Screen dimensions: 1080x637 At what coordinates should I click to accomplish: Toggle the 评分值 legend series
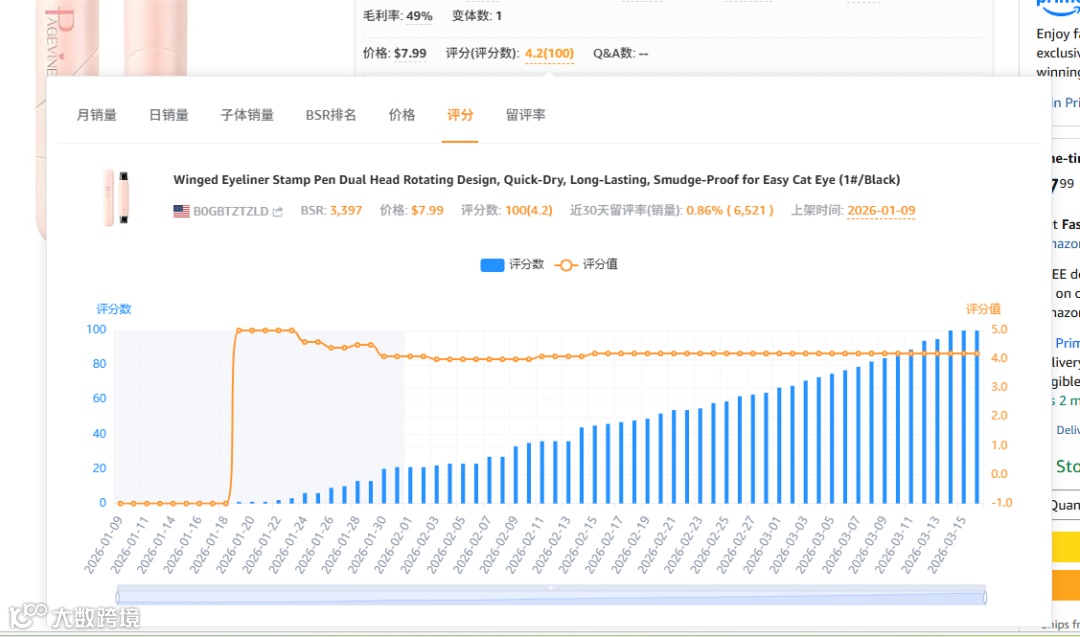tap(586, 264)
